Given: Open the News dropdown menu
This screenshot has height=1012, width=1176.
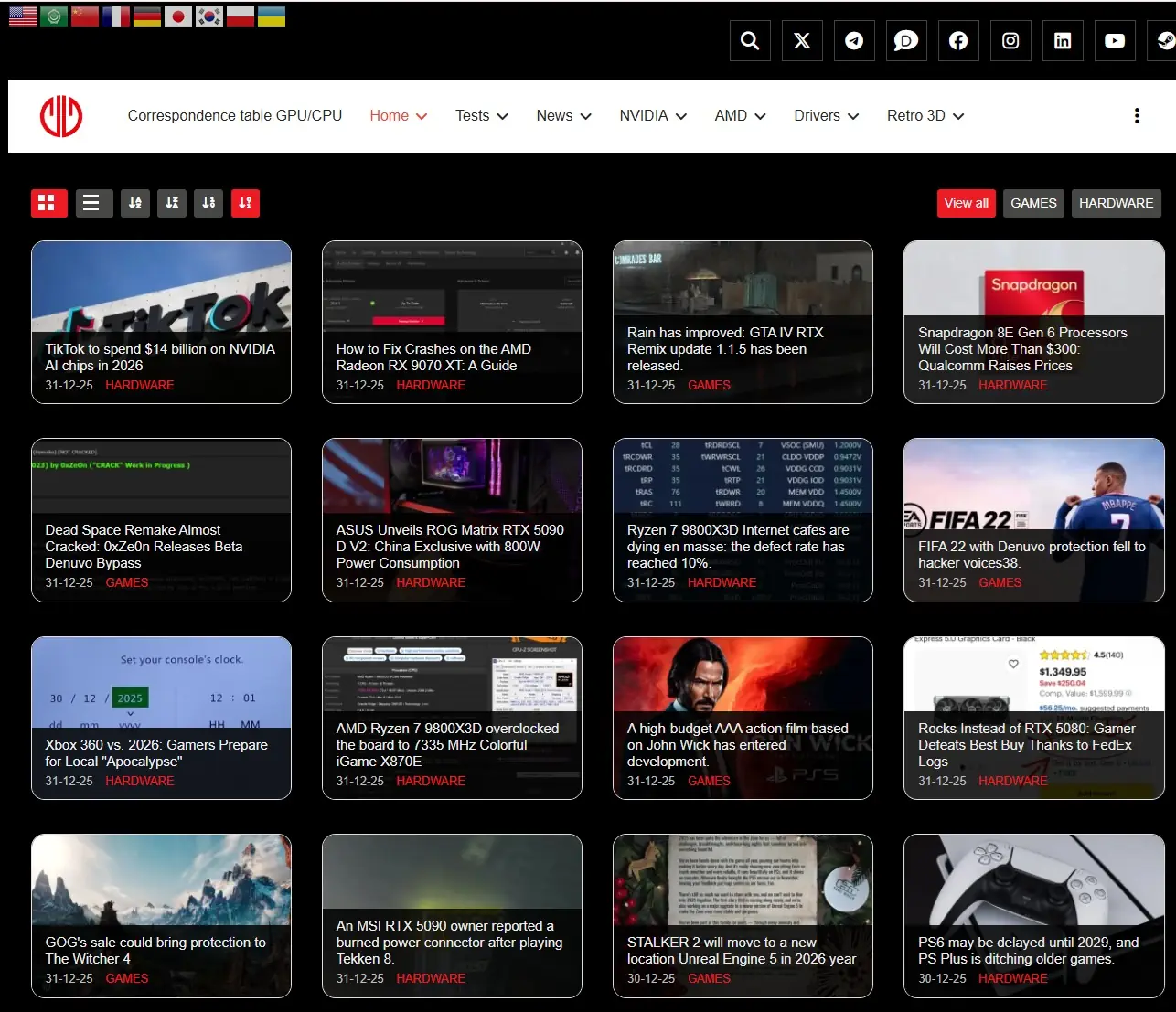Looking at the screenshot, I should point(564,116).
